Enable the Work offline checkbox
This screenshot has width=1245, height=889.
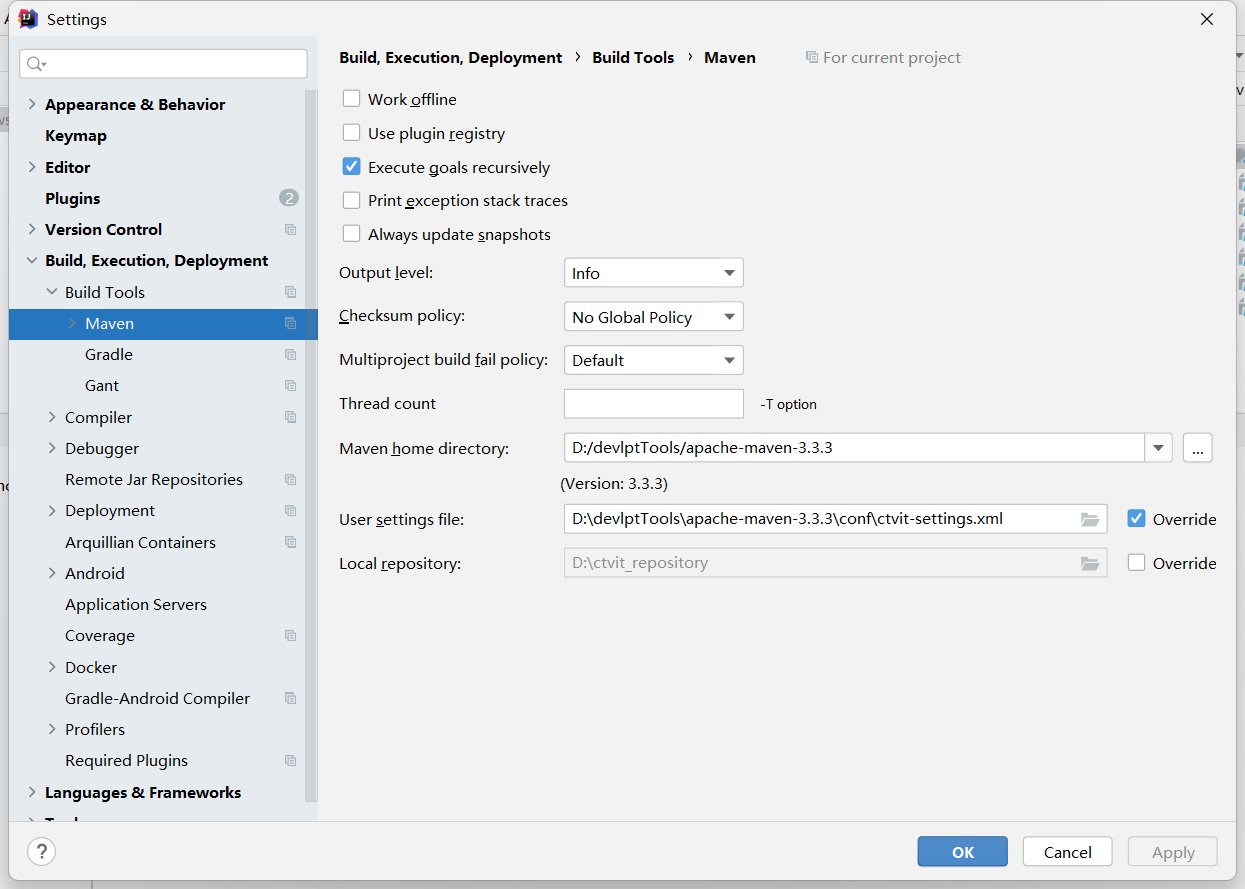tap(351, 99)
